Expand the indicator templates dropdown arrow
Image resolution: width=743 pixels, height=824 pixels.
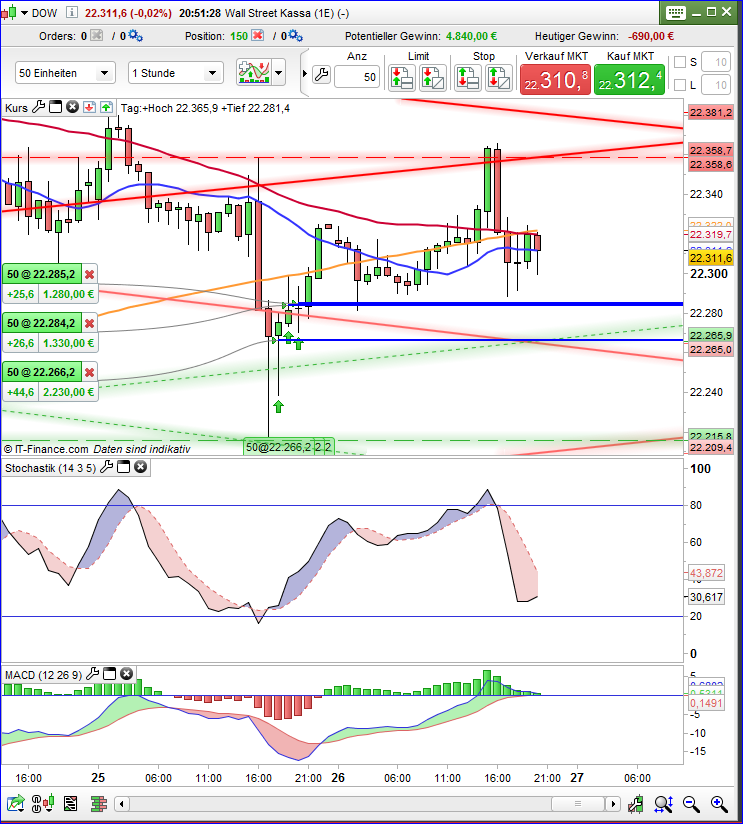click(x=278, y=73)
